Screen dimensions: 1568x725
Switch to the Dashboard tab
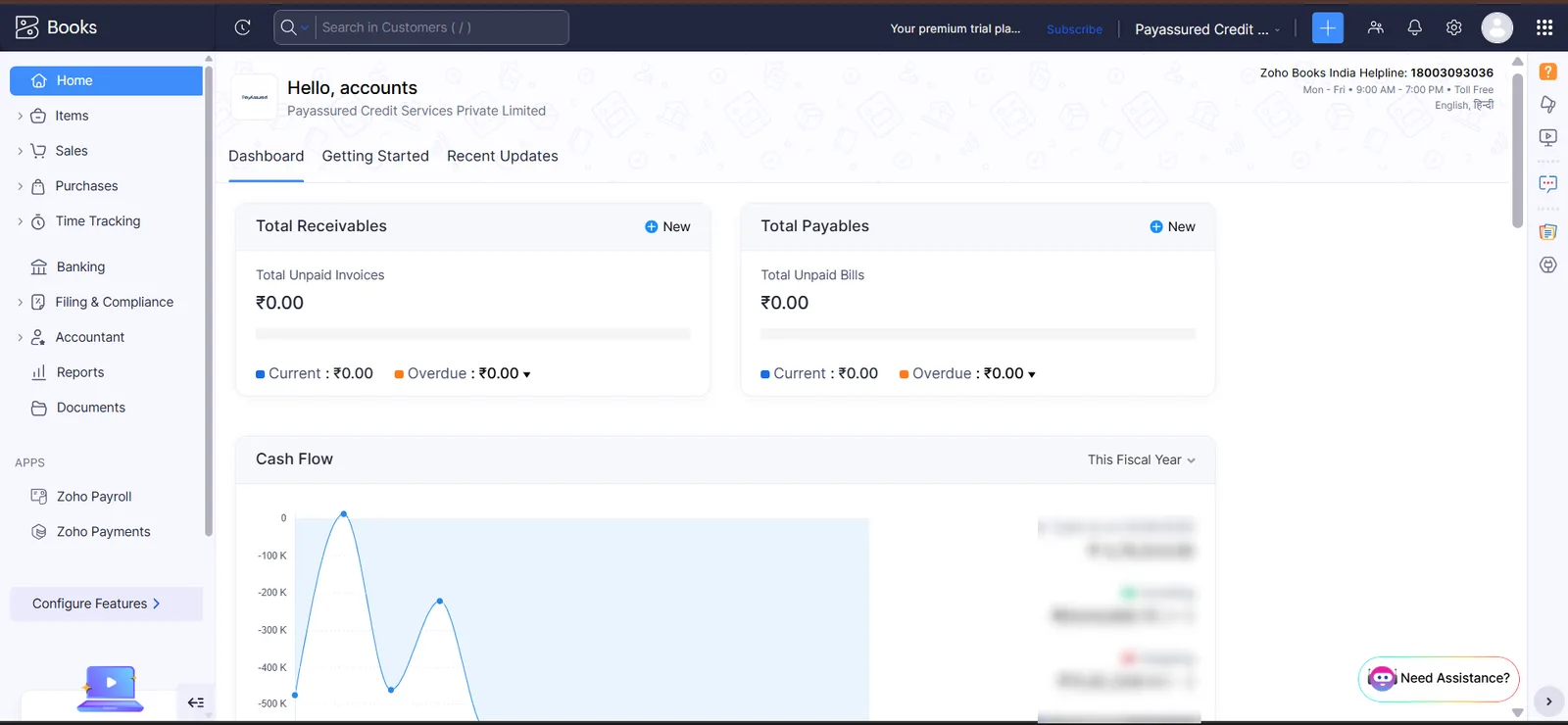[267, 156]
